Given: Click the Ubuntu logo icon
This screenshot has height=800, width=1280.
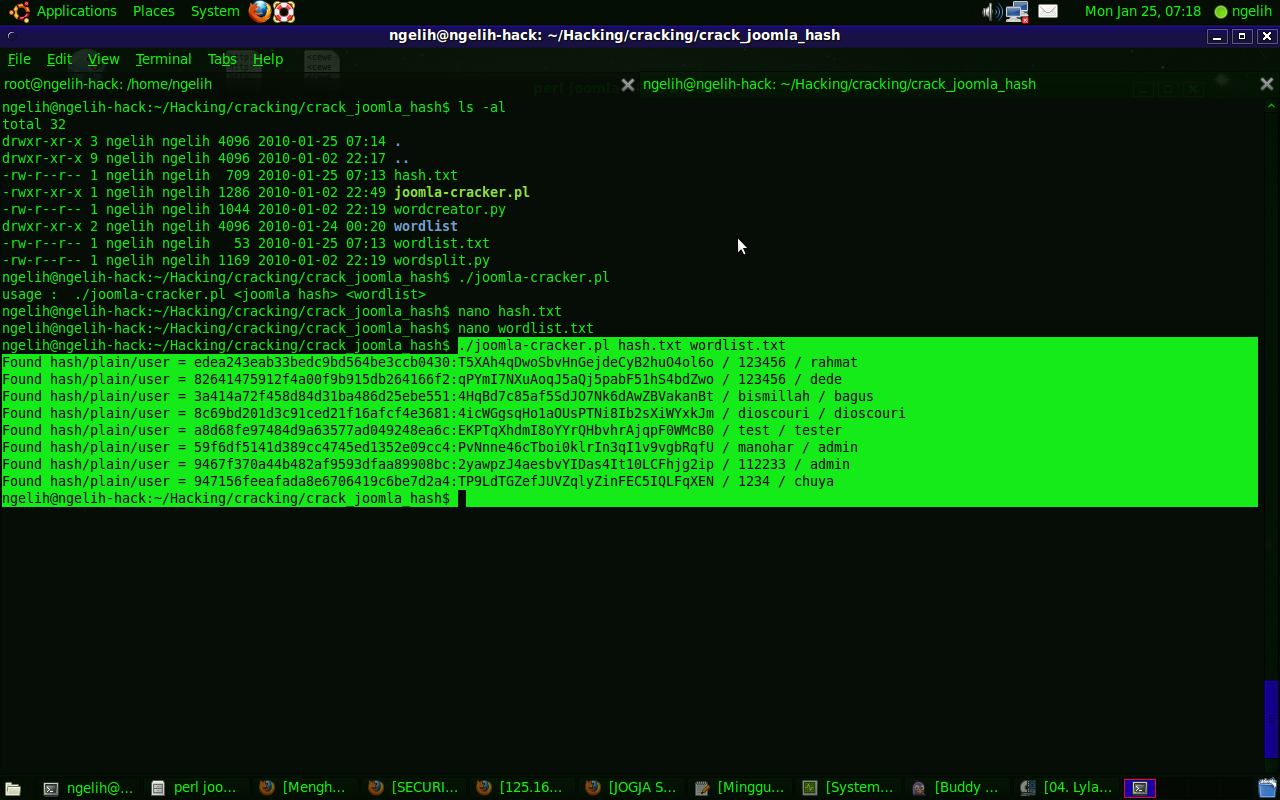Looking at the screenshot, I should point(18,11).
